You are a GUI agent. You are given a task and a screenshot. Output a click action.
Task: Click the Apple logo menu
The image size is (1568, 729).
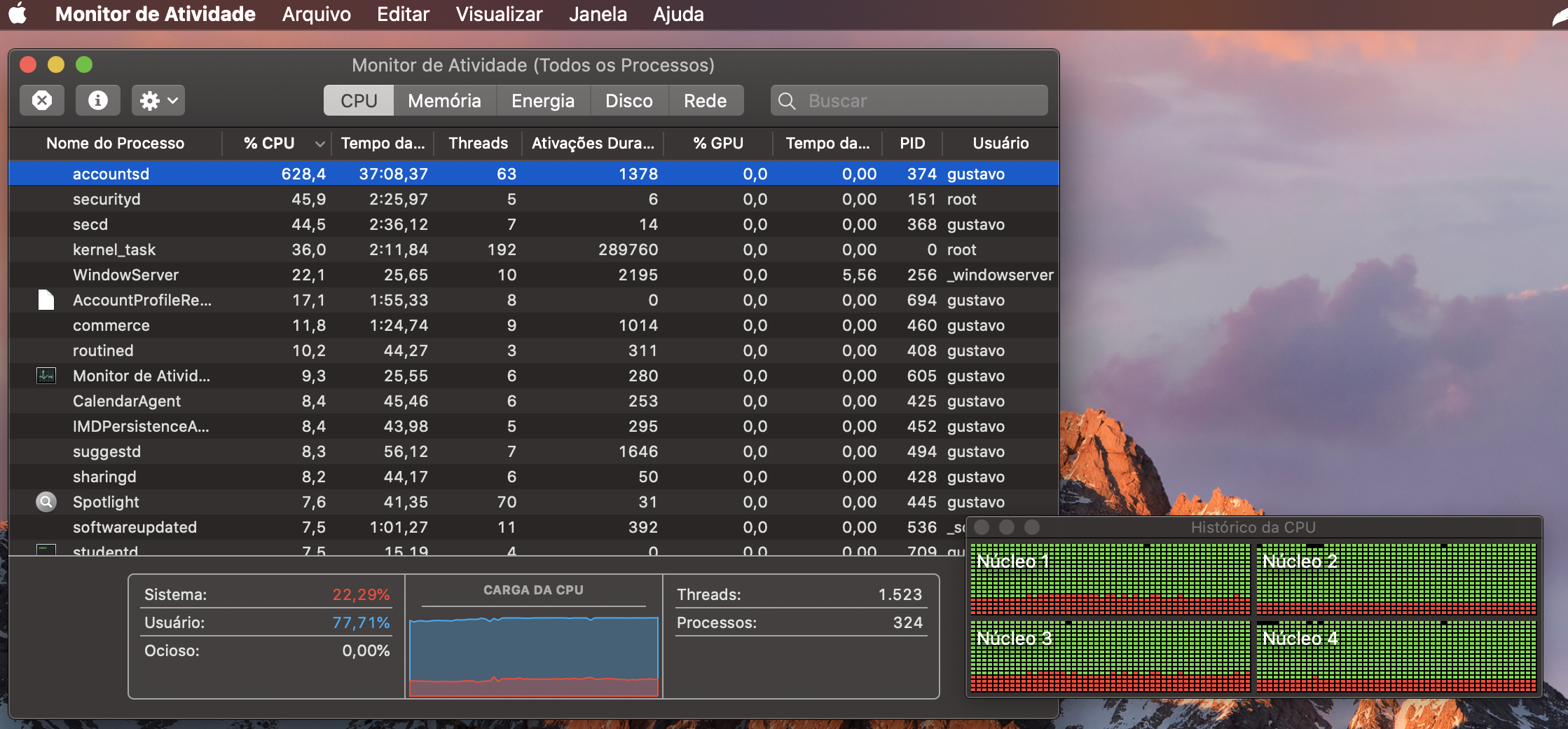[x=18, y=14]
